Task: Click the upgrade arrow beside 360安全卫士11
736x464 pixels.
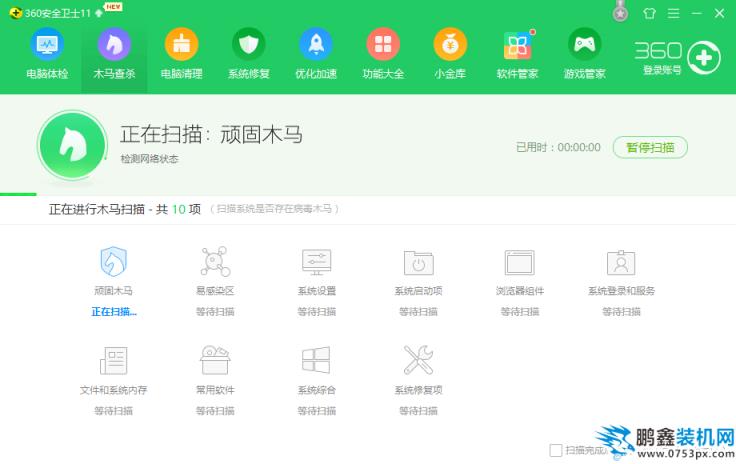Action: tap(99, 13)
